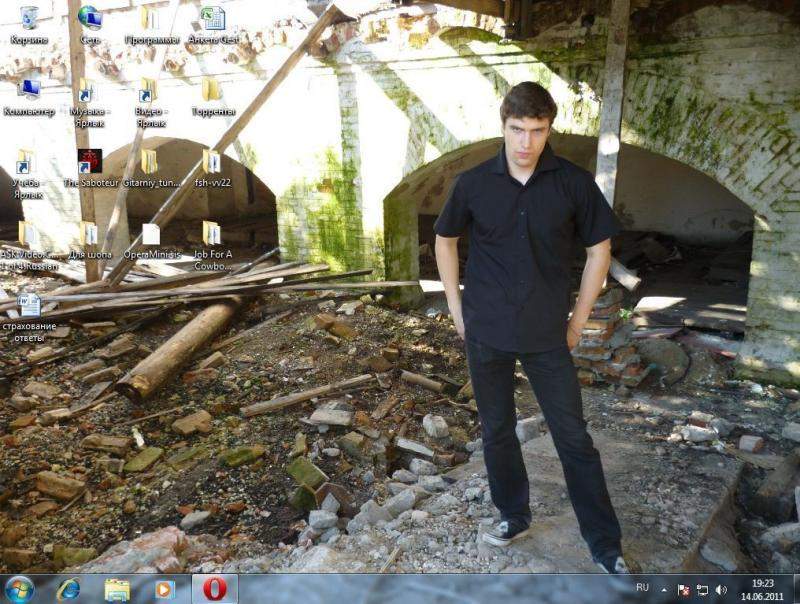Click the Windows Start button

(20, 589)
